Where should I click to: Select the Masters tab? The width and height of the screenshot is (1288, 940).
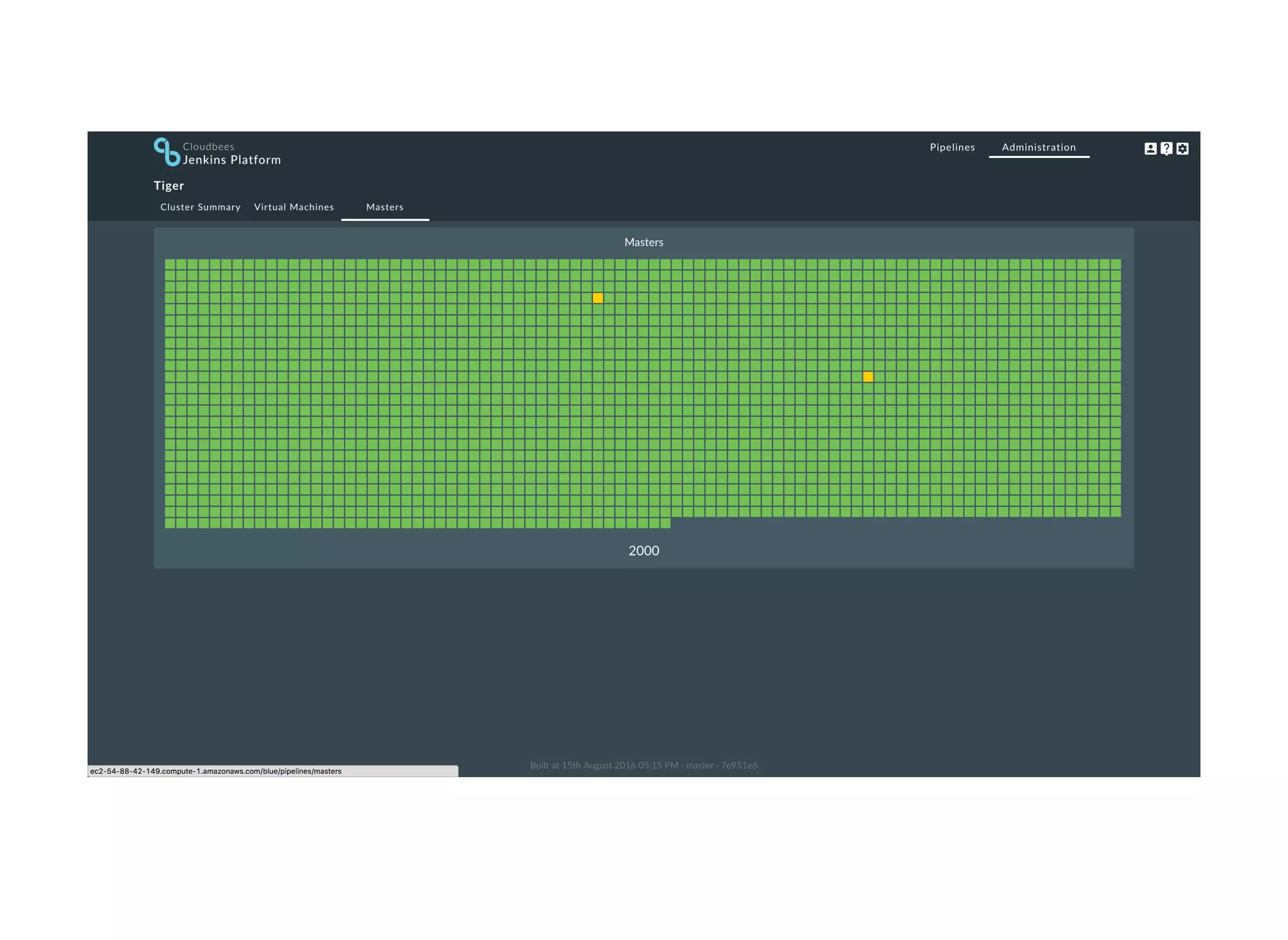point(385,207)
